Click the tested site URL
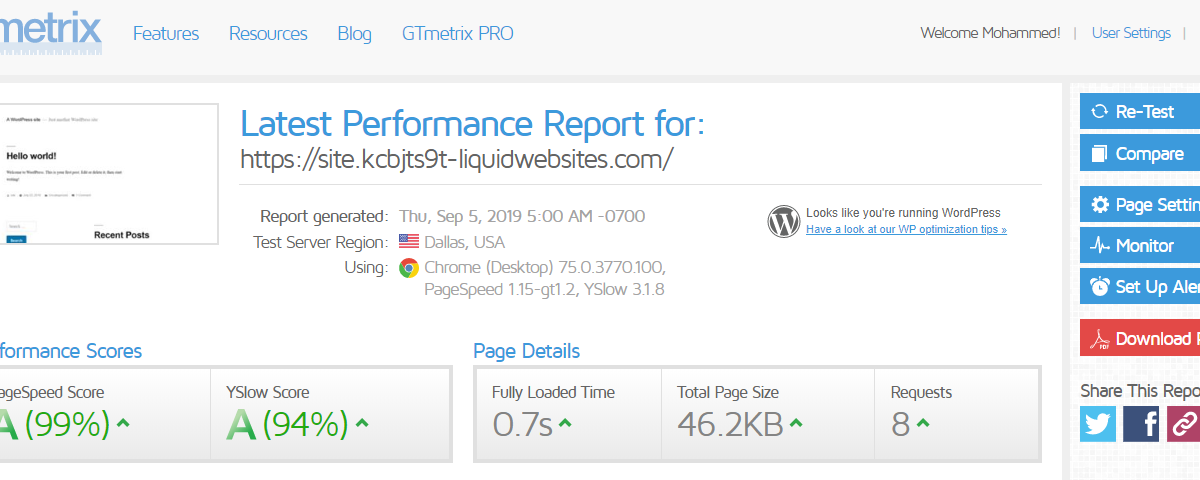The width and height of the screenshot is (1200, 480). pyautogui.click(x=457, y=158)
